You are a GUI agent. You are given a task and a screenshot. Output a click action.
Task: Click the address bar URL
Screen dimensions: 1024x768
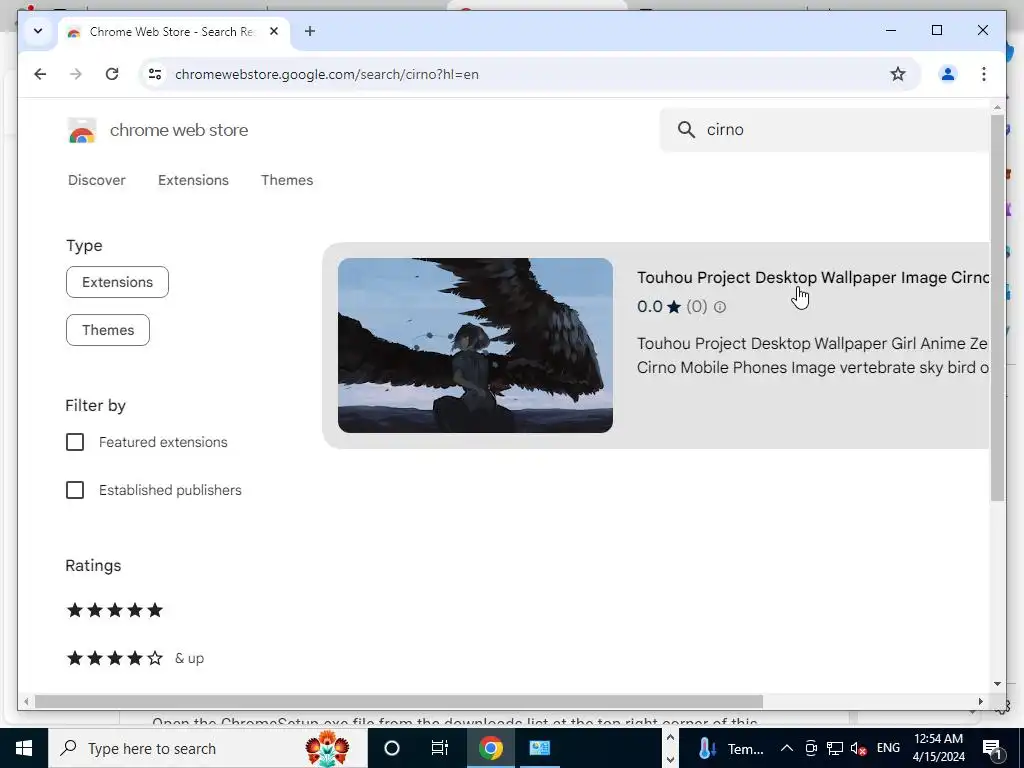coord(327,74)
